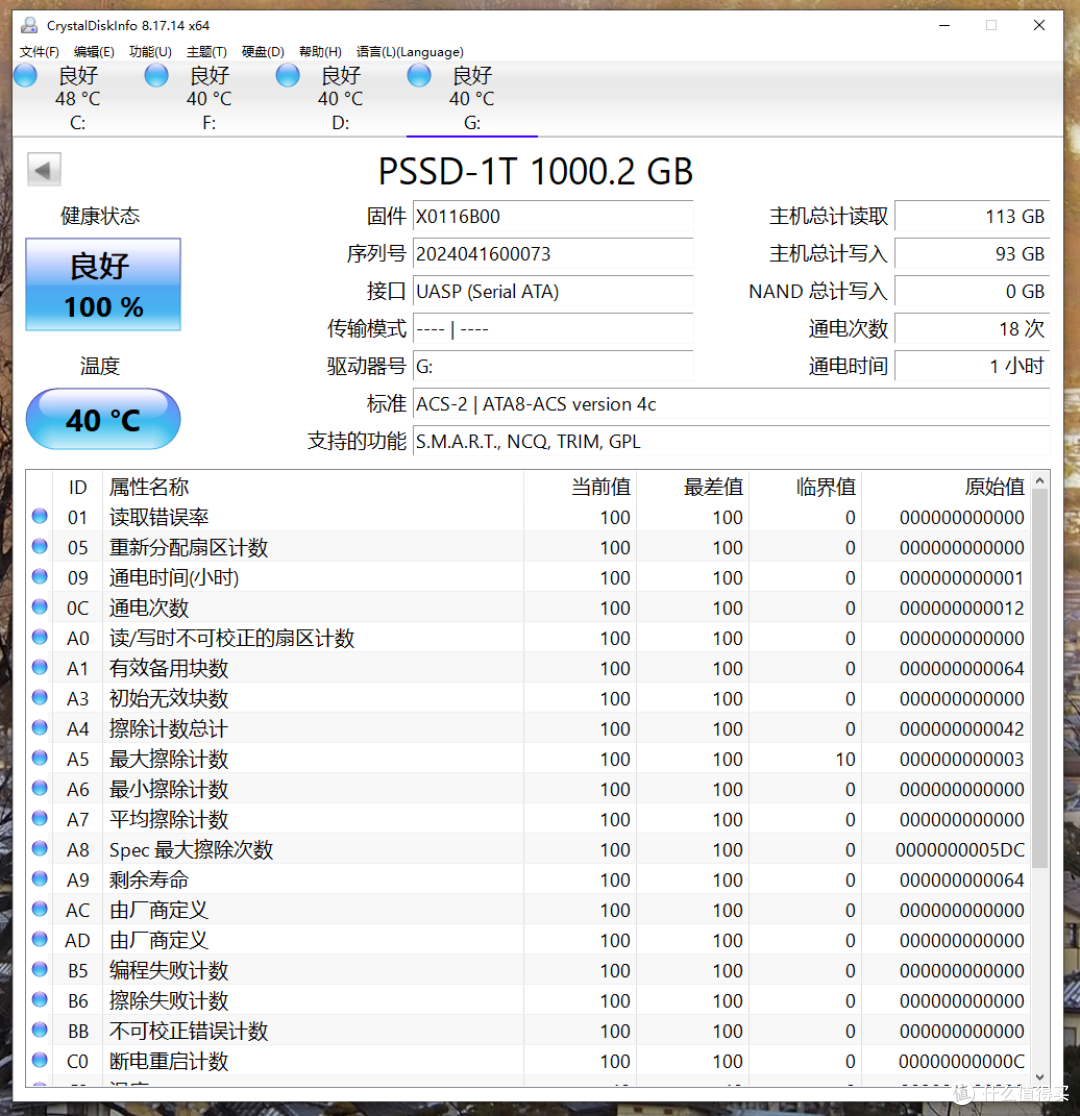Select drive F: status orb icon
This screenshot has height=1116, width=1080.
tap(156, 75)
